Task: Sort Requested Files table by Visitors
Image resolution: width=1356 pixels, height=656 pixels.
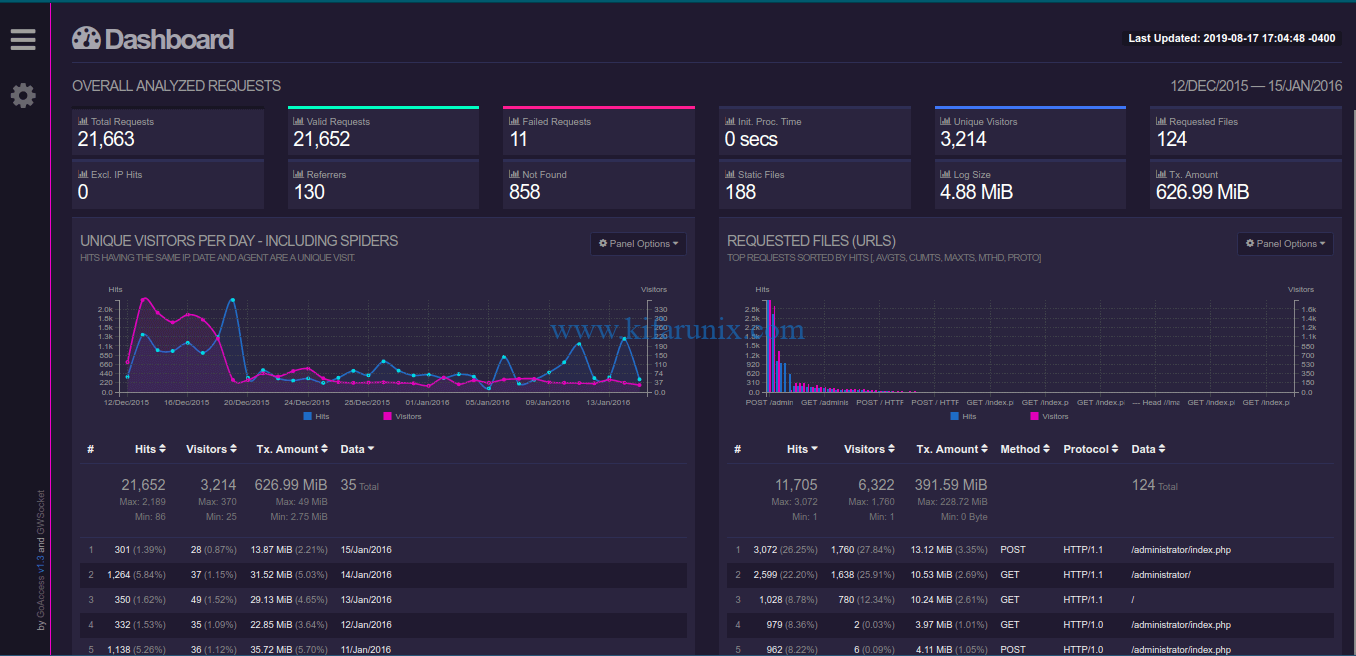Action: (870, 449)
